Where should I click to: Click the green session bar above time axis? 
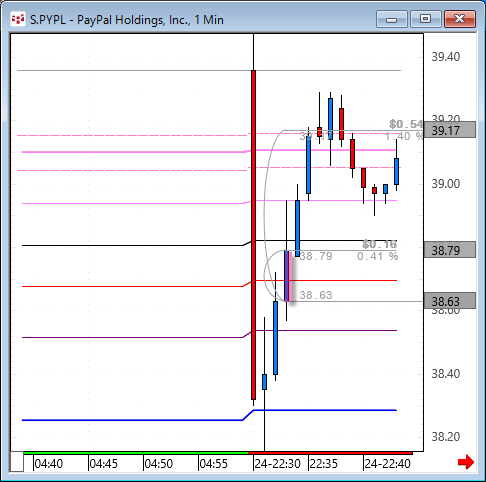click(x=136, y=453)
